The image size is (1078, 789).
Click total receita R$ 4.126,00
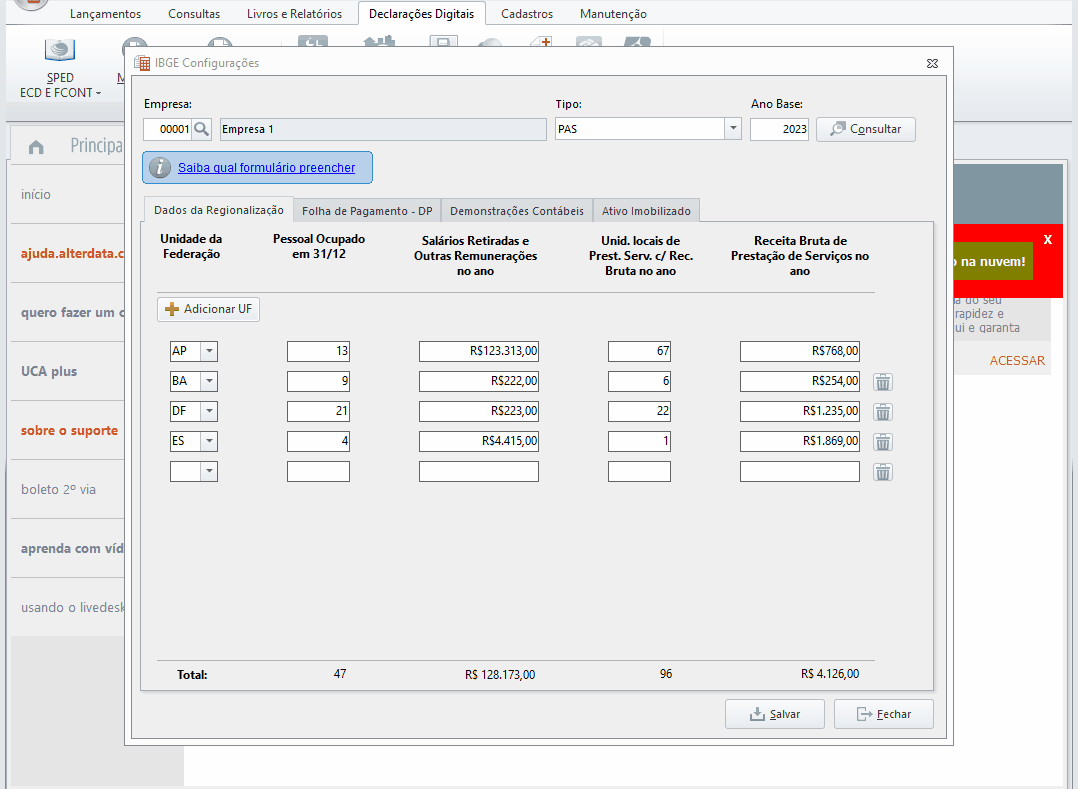tap(830, 674)
